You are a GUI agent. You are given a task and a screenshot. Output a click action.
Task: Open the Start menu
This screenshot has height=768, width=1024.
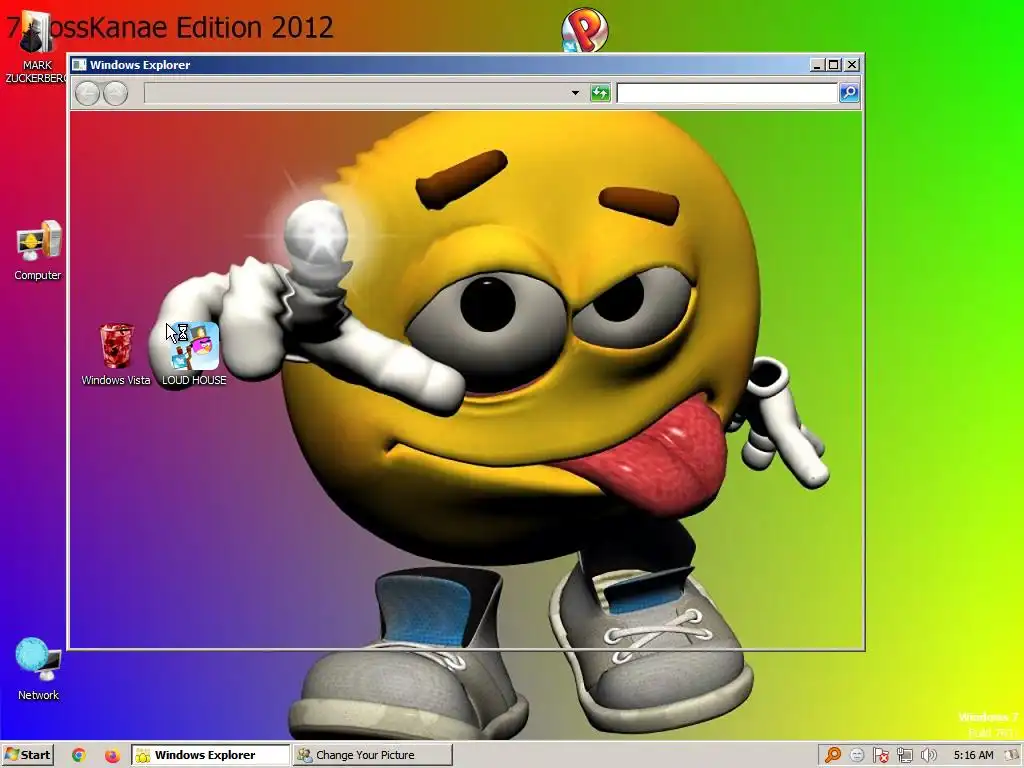coord(27,755)
